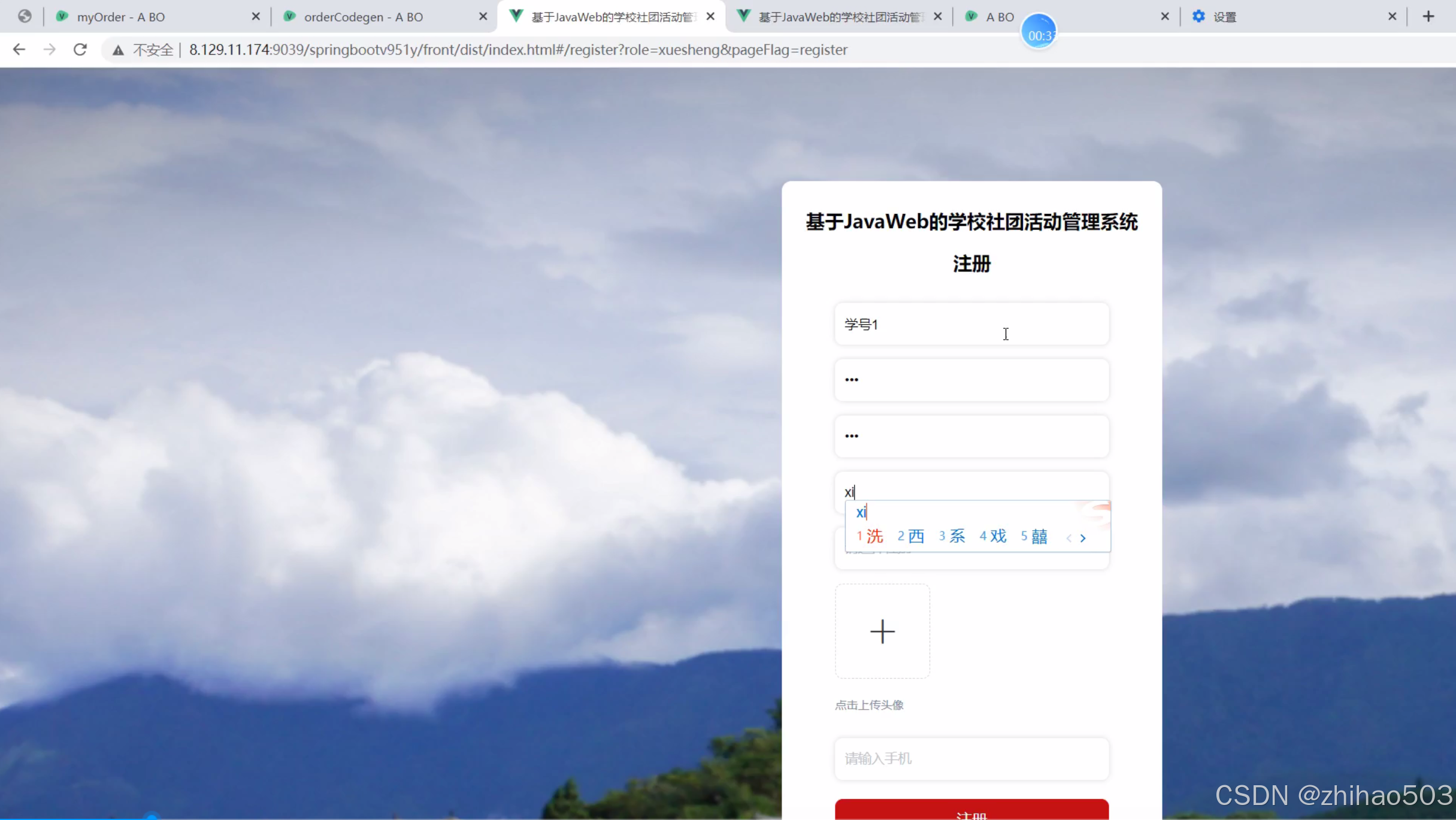This screenshot has width=1456, height=820.
Task: Select candidate 洗 in the pinyin popup
Action: click(x=874, y=536)
